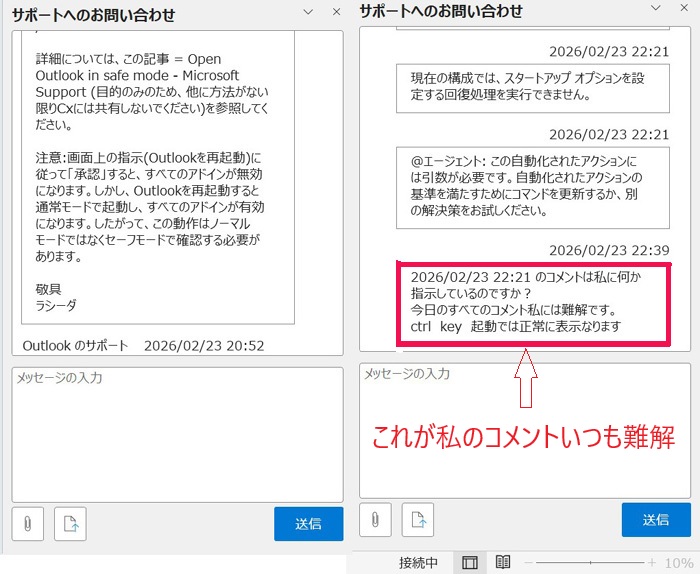Close the left support contact pane
This screenshot has height=574, width=700.
click(x=336, y=13)
